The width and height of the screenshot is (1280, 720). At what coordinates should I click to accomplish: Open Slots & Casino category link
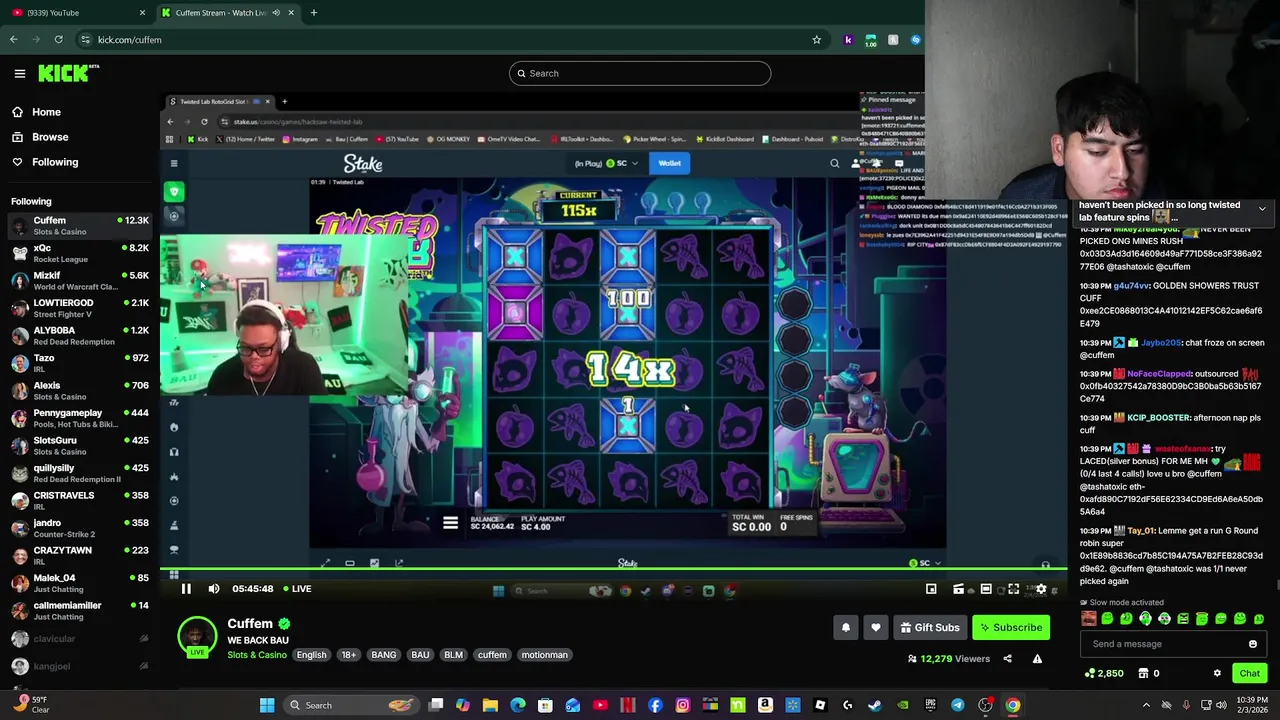[257, 655]
